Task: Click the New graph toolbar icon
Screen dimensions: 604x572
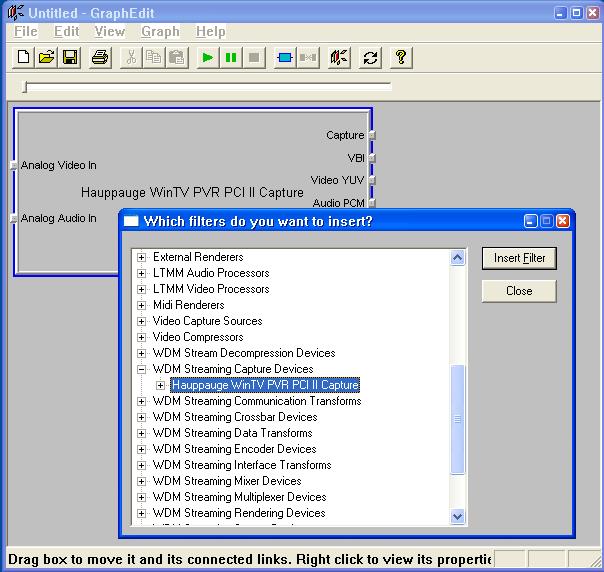Action: pyautogui.click(x=23, y=58)
